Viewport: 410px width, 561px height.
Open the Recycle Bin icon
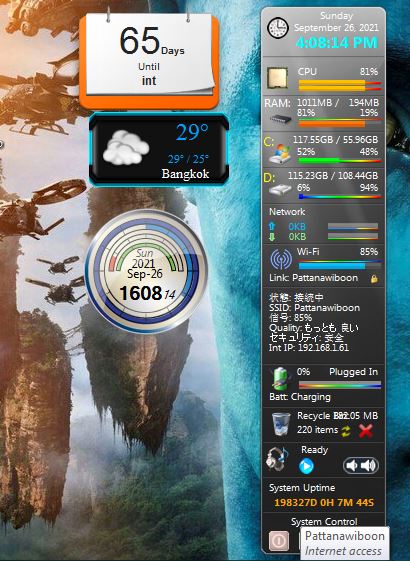click(281, 424)
